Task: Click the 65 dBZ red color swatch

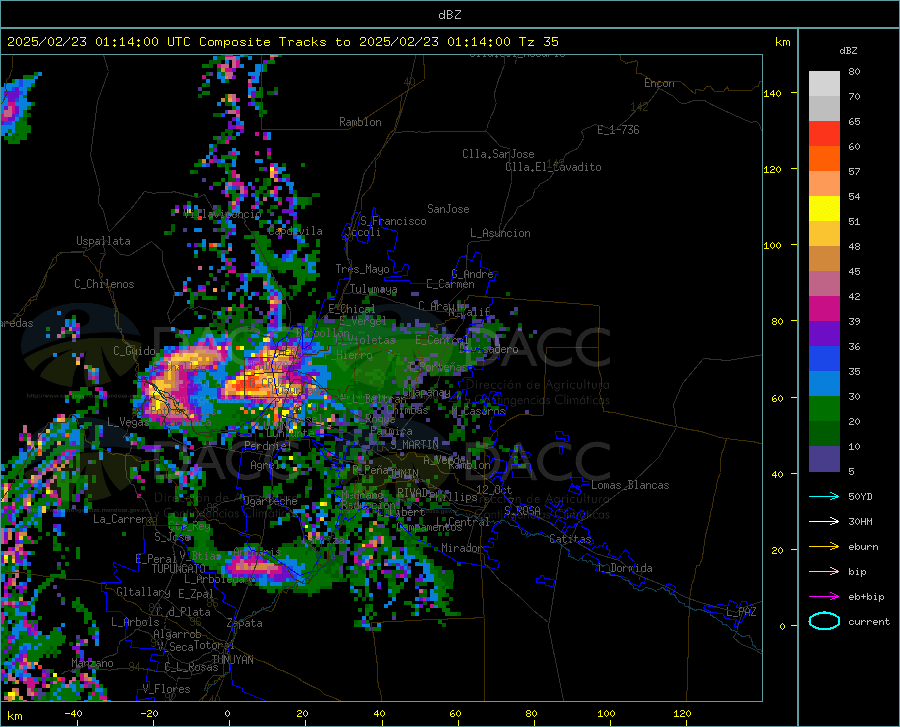Action: (824, 133)
